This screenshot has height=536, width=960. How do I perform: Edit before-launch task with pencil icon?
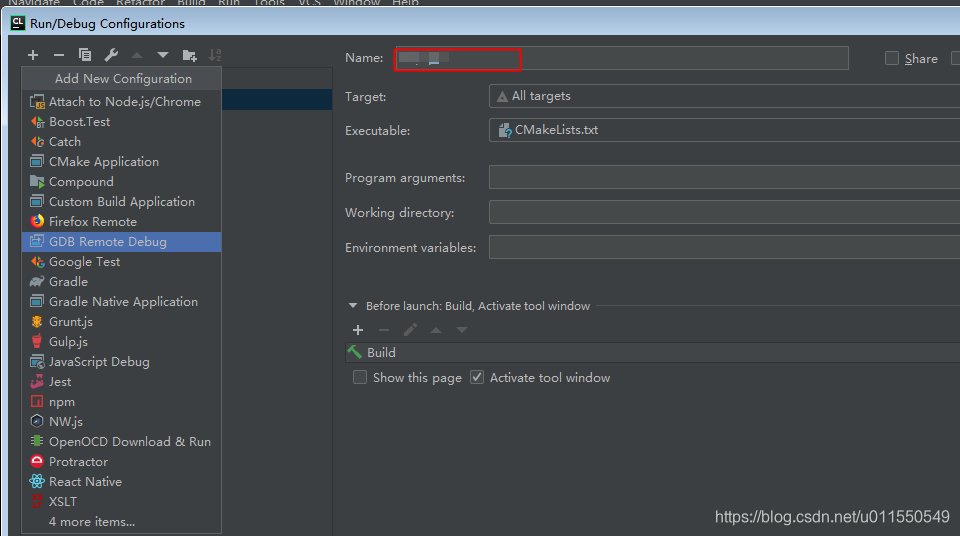click(x=410, y=330)
